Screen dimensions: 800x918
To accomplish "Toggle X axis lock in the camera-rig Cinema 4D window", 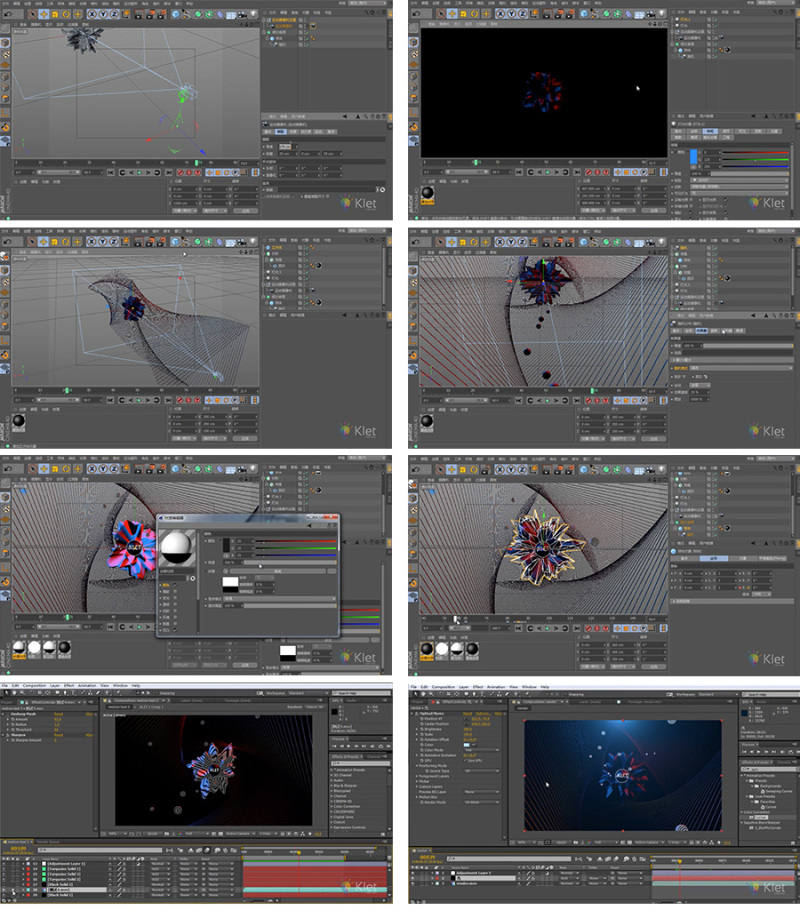I will click(93, 13).
